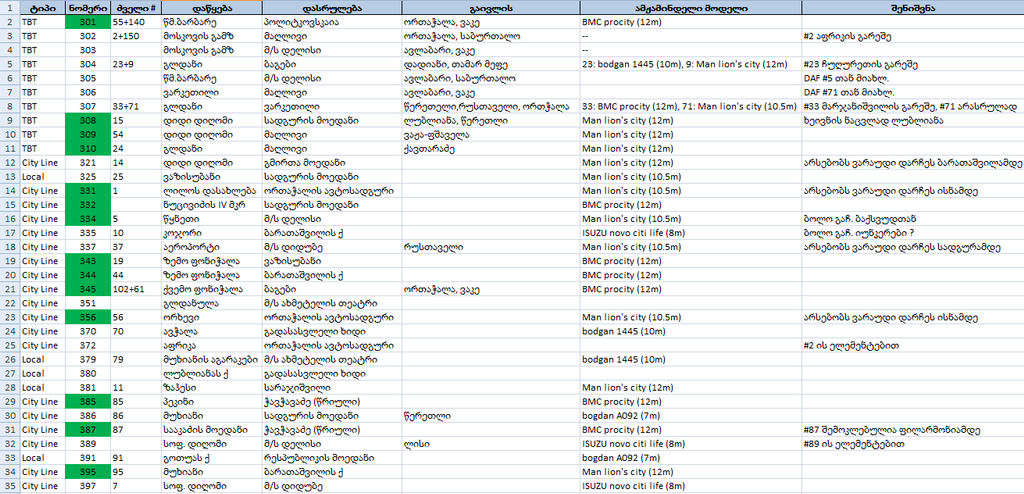Select row header 35

(x=10, y=487)
